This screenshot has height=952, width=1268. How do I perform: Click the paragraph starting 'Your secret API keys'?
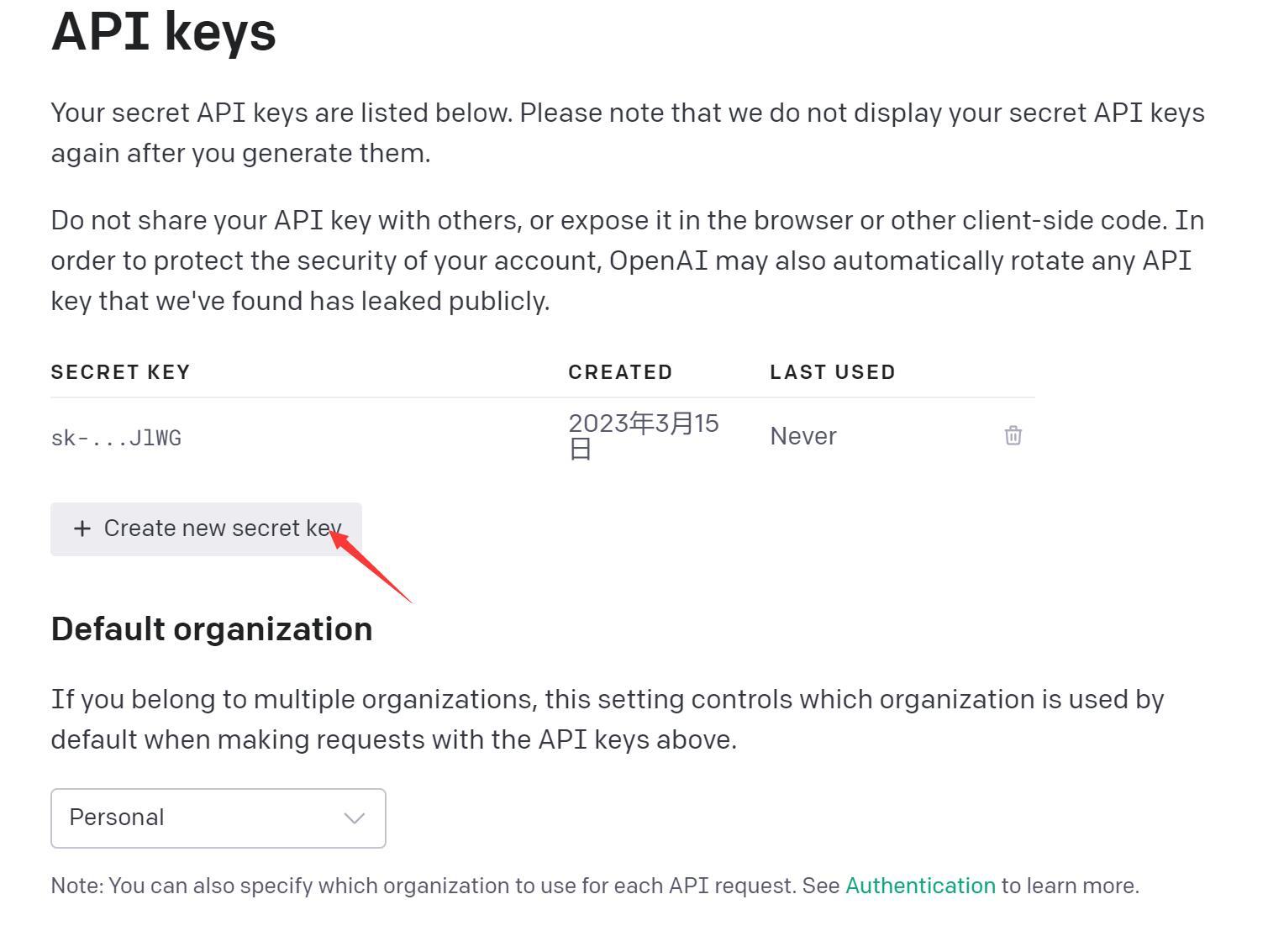click(x=628, y=133)
